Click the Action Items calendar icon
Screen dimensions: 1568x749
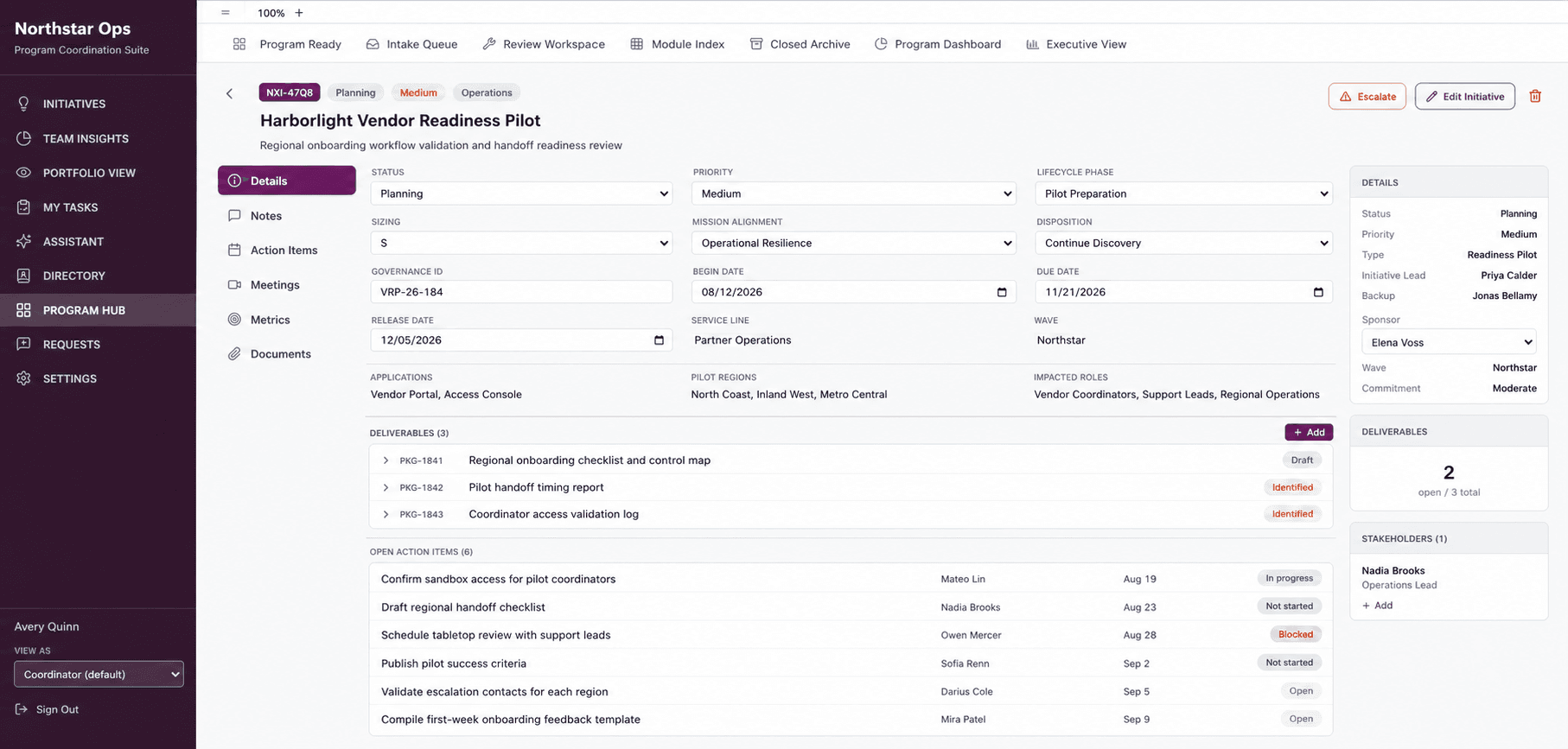tap(234, 250)
